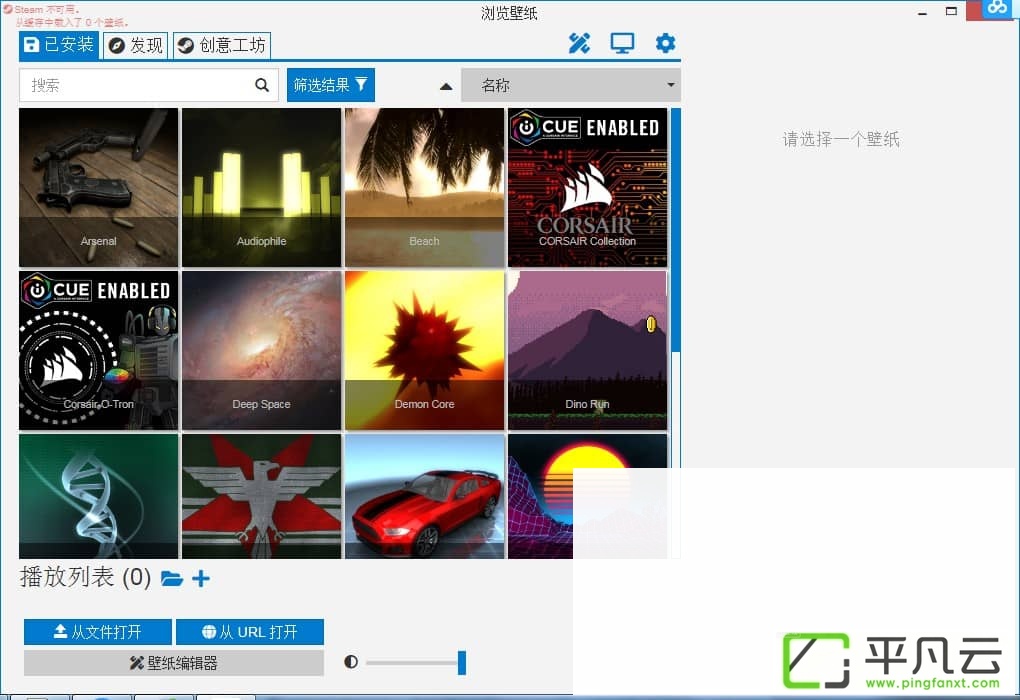Image resolution: width=1020 pixels, height=700 pixels.
Task: Open settings with the gear icon
Action: [665, 44]
